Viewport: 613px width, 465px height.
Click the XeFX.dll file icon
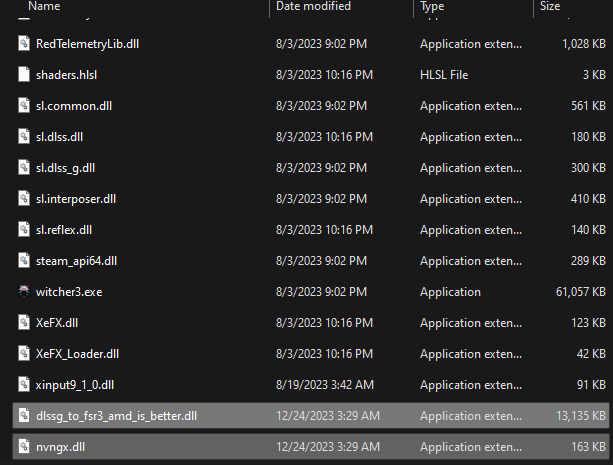click(24, 323)
